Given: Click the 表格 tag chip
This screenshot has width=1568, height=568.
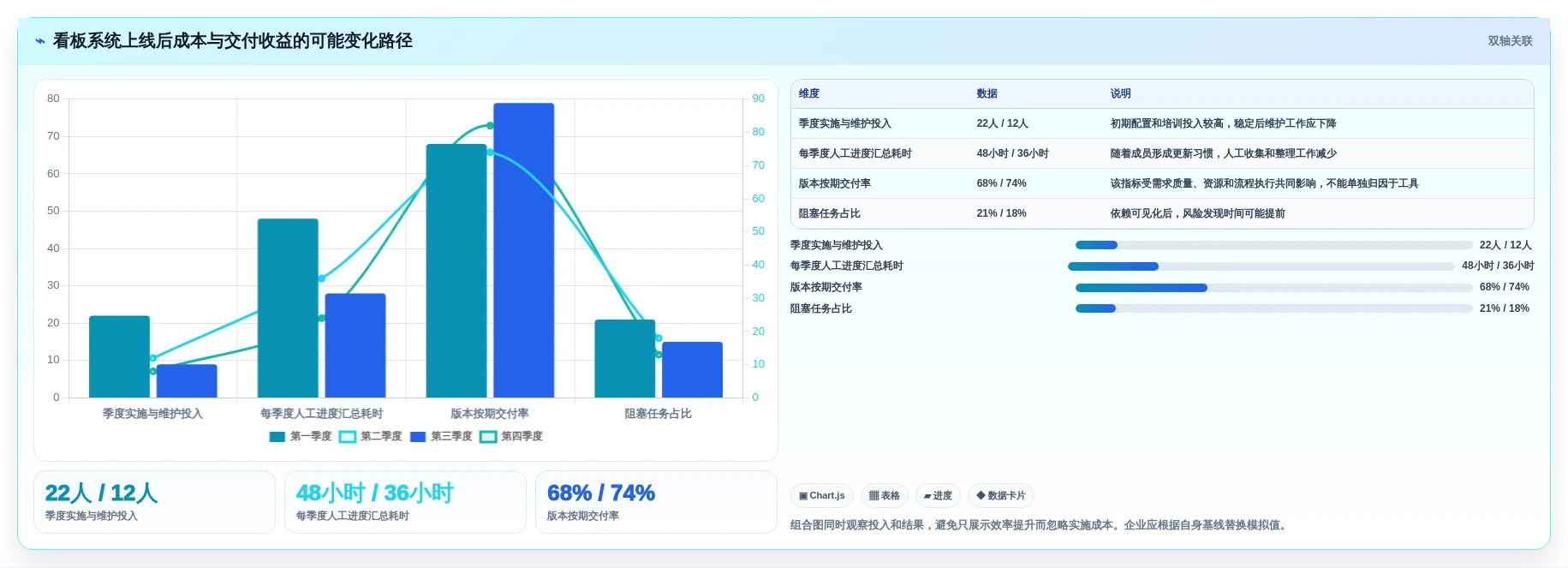Looking at the screenshot, I should (x=884, y=495).
